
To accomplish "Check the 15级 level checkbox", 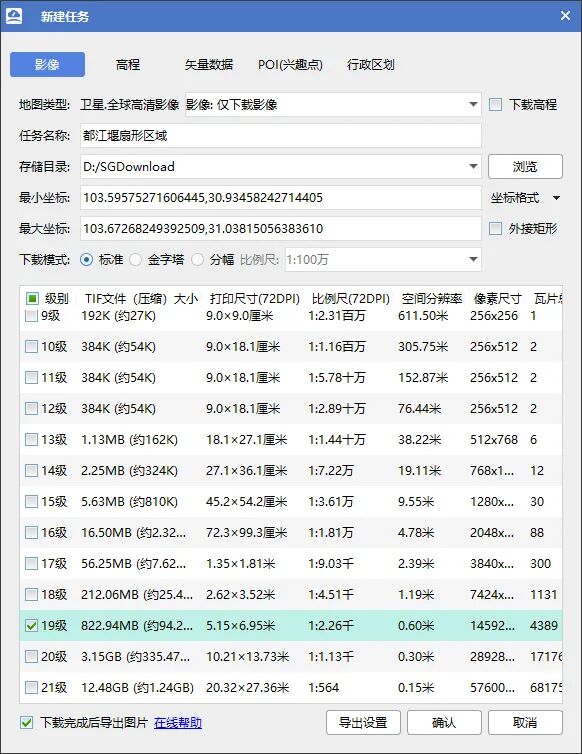I will 31,502.
